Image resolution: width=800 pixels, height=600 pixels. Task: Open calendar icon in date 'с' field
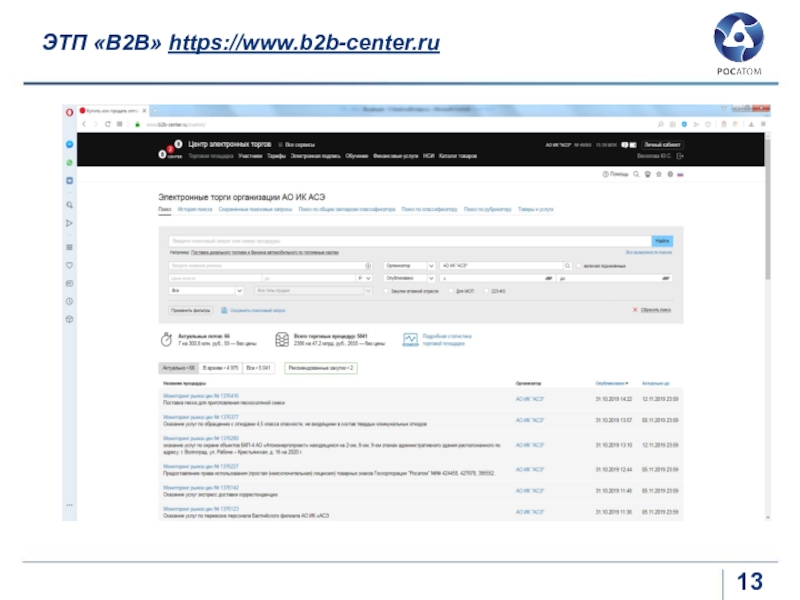coord(548,279)
